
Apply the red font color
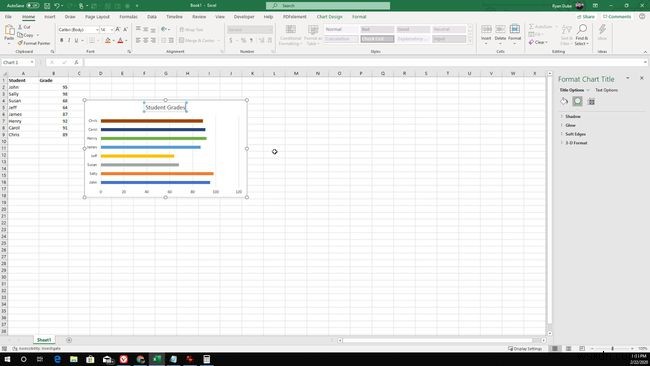tap(120, 40)
